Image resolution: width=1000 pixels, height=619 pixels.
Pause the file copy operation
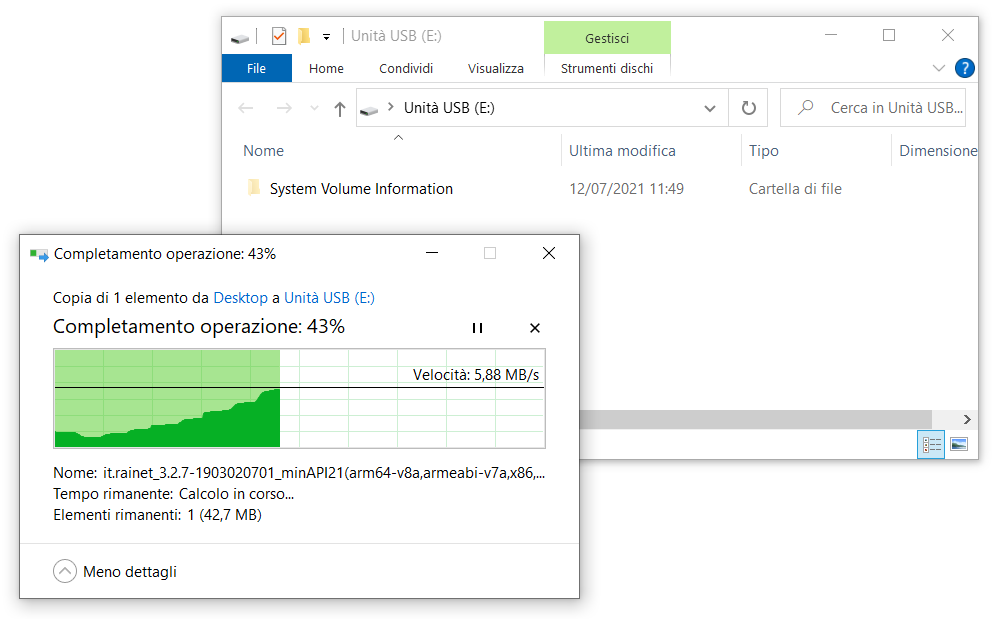pyautogui.click(x=477, y=328)
